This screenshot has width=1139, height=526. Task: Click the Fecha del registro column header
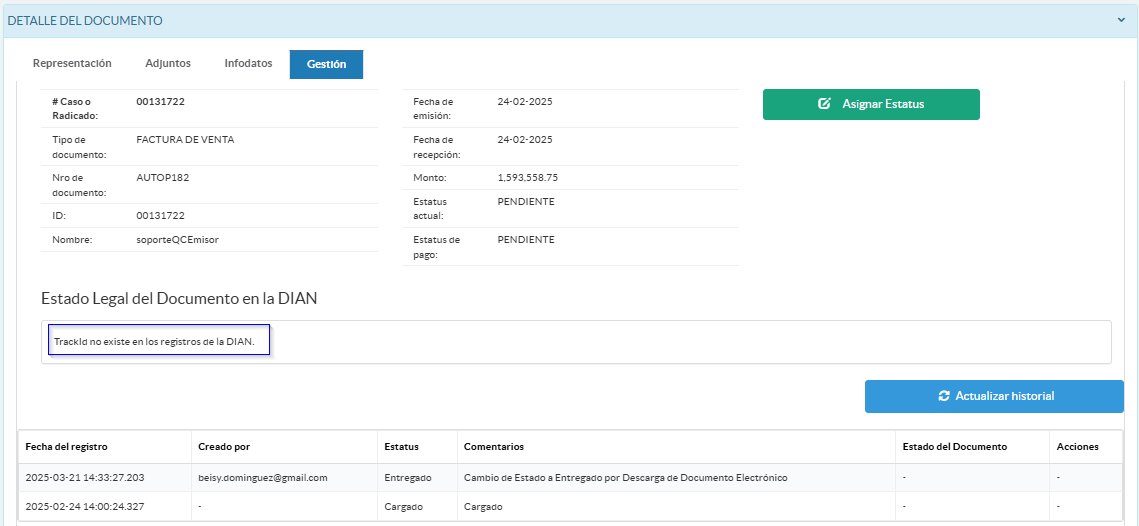tap(66, 446)
